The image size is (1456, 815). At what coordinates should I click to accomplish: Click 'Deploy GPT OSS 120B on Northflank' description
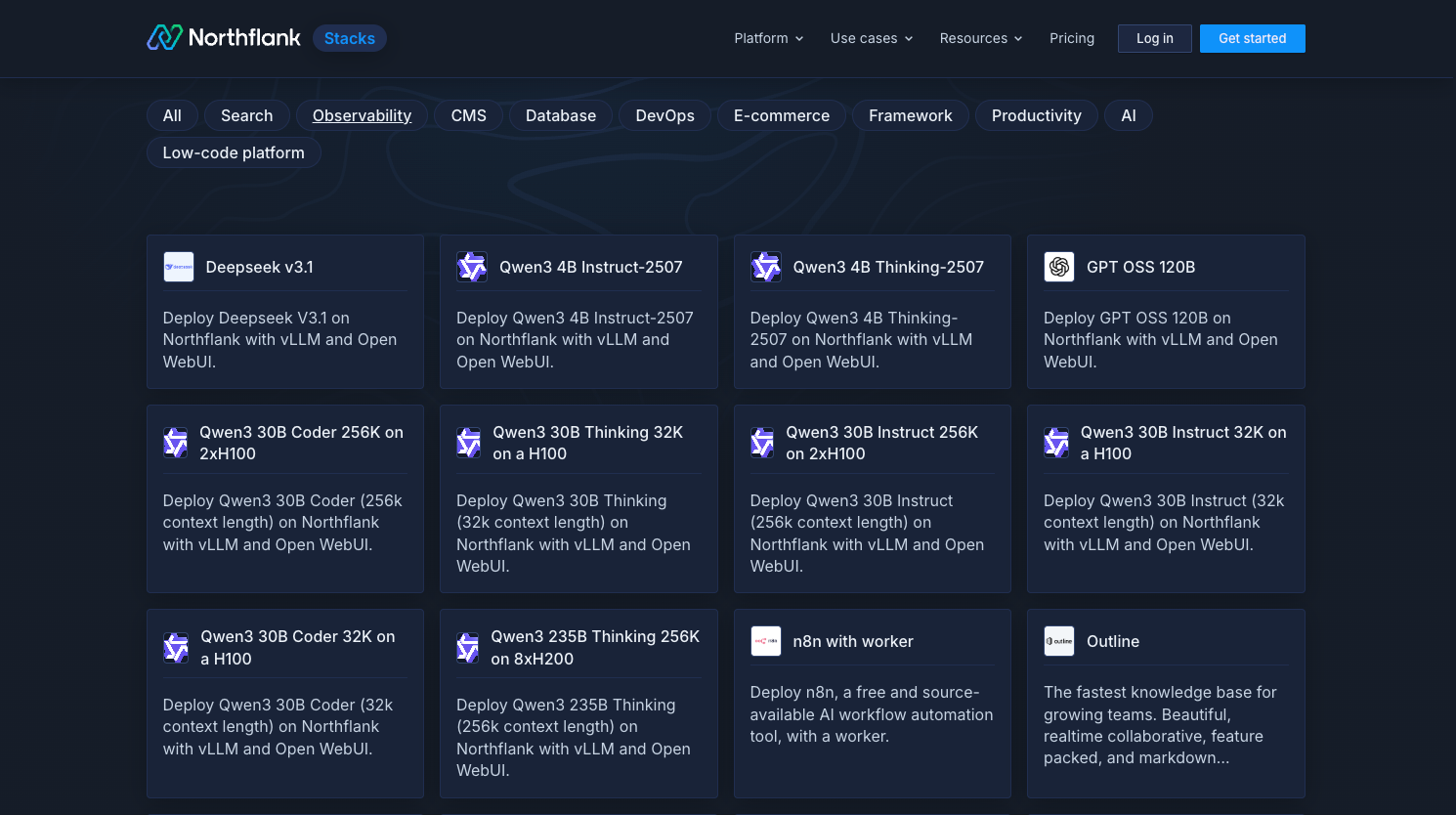point(1161,339)
